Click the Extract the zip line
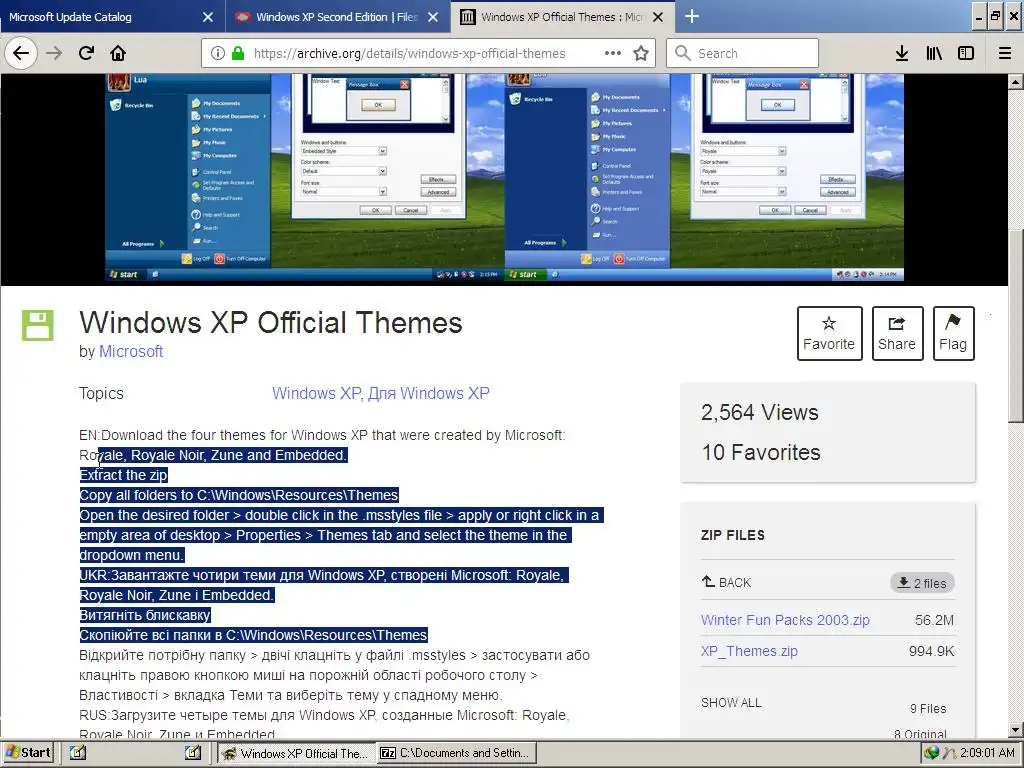The width and height of the screenshot is (1024, 768). pos(123,475)
